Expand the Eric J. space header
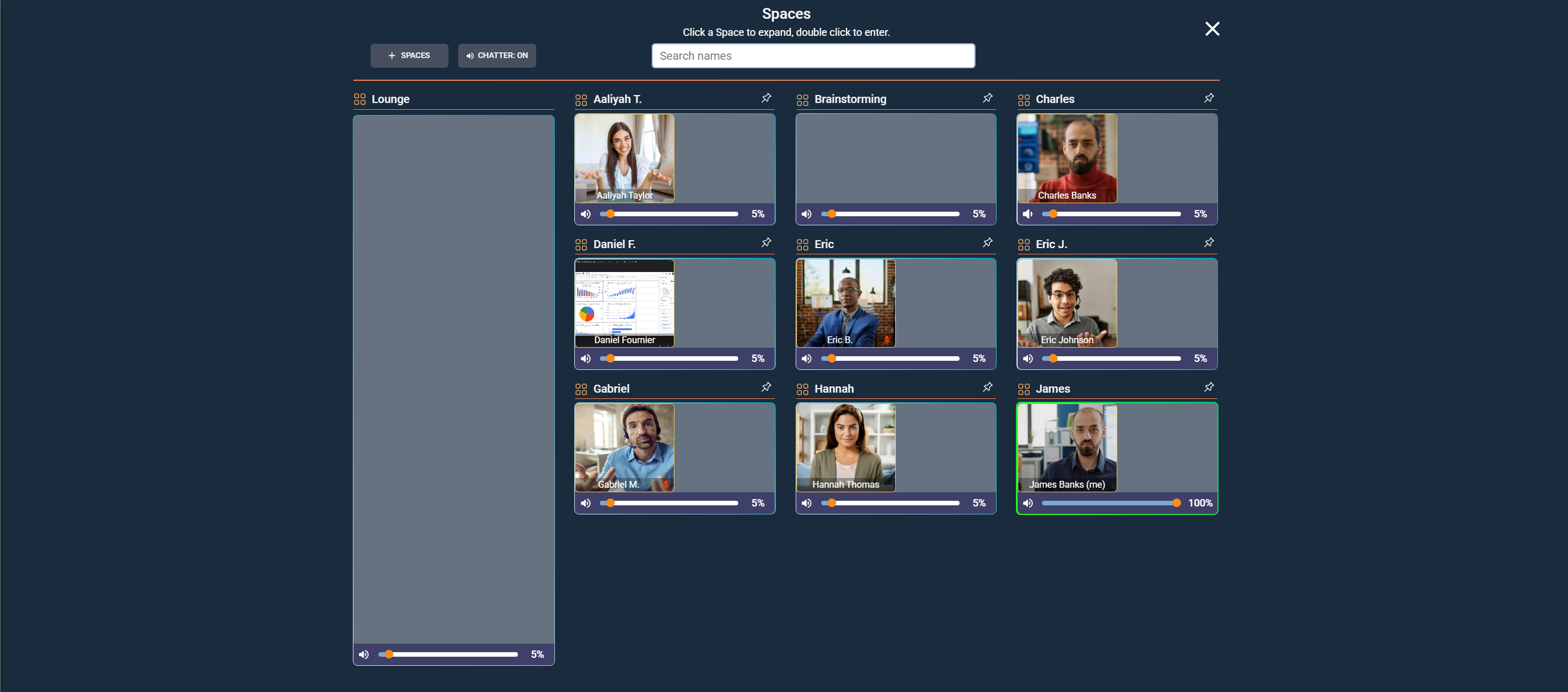1568x692 pixels. tap(1051, 244)
